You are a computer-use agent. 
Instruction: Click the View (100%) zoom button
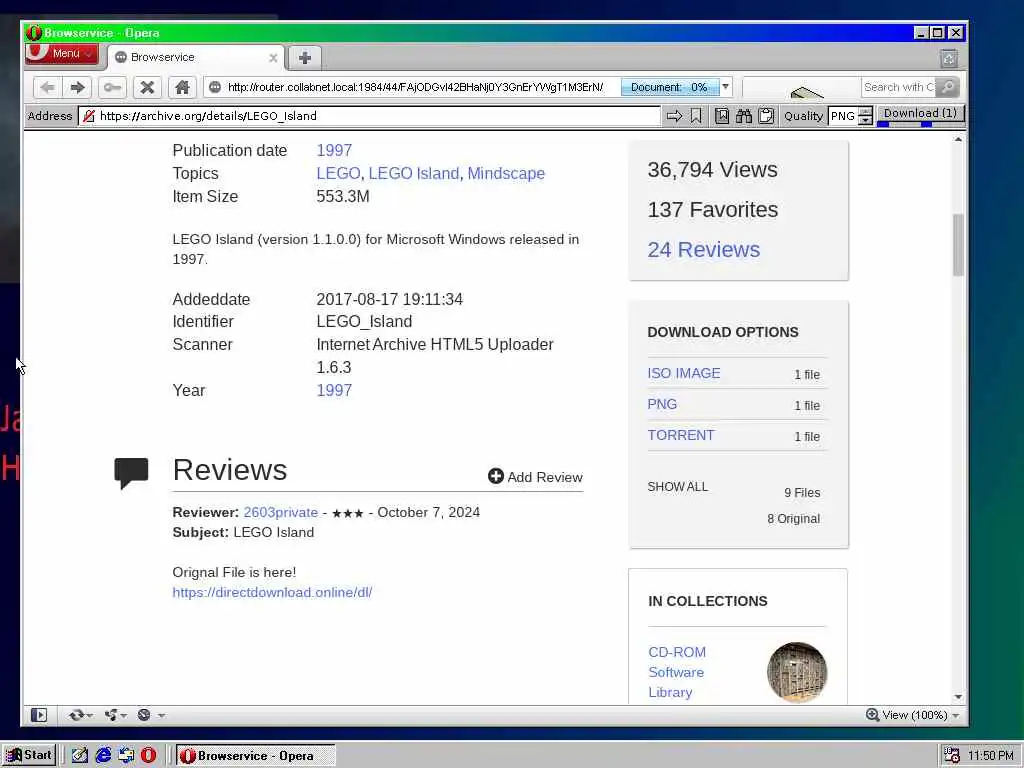[906, 715]
